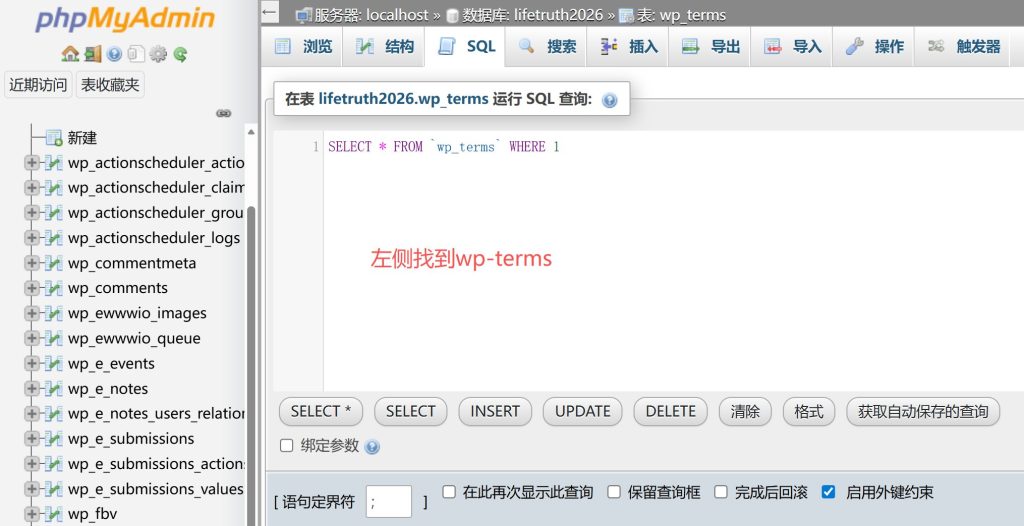This screenshot has width=1024, height=526.
Task: Click table icon for wp_ewwwio_images
Action: [x=54, y=314]
